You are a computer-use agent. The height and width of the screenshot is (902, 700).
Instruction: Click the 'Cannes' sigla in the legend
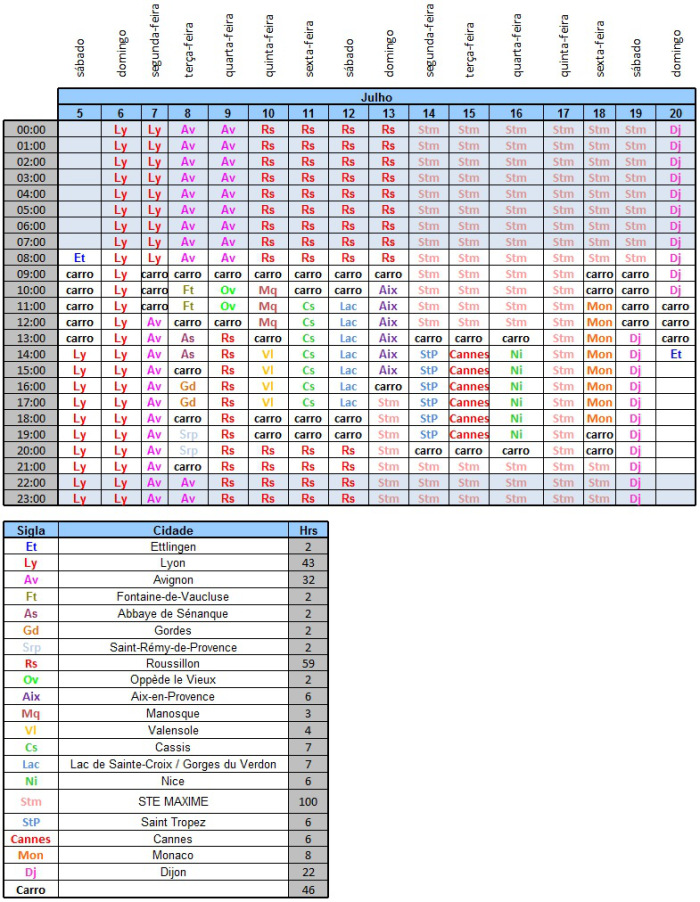click(x=30, y=839)
